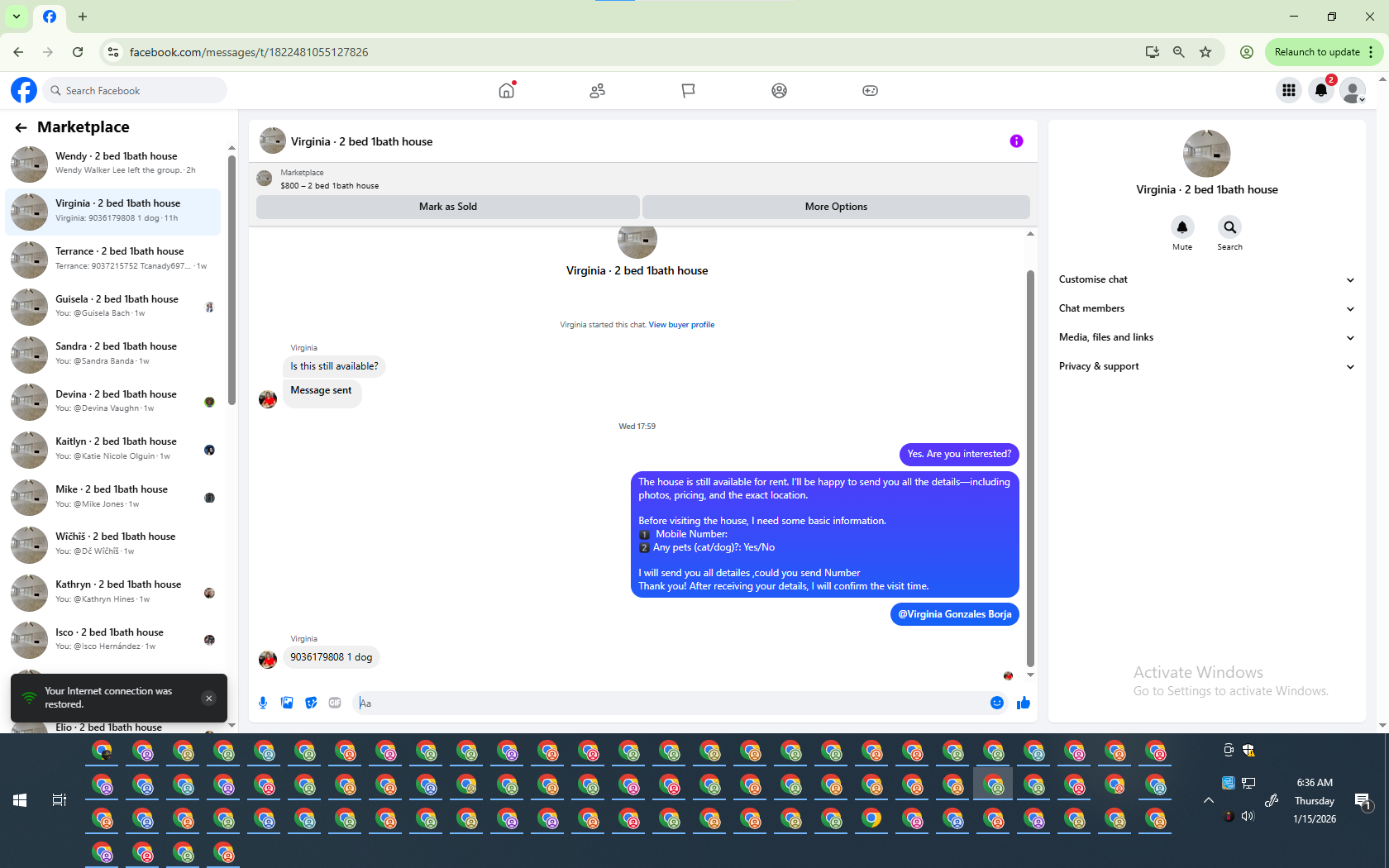Image resolution: width=1389 pixels, height=868 pixels.
Task: Show hidden system tray icons chevron
Action: click(1208, 800)
